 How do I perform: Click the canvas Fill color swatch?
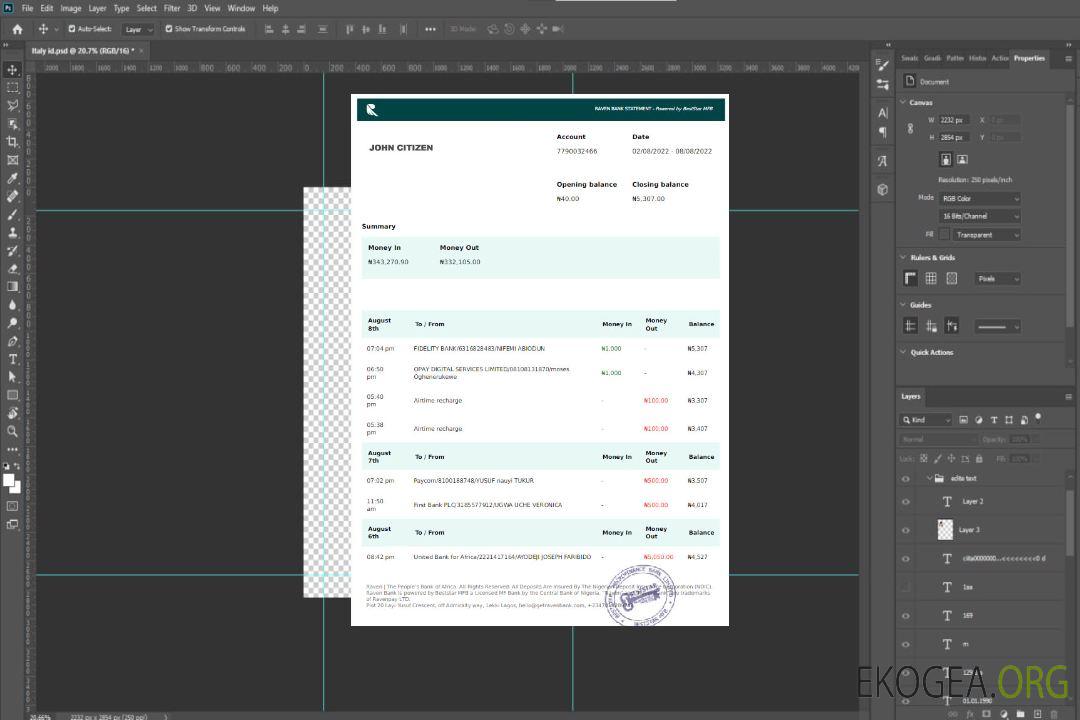(944, 235)
